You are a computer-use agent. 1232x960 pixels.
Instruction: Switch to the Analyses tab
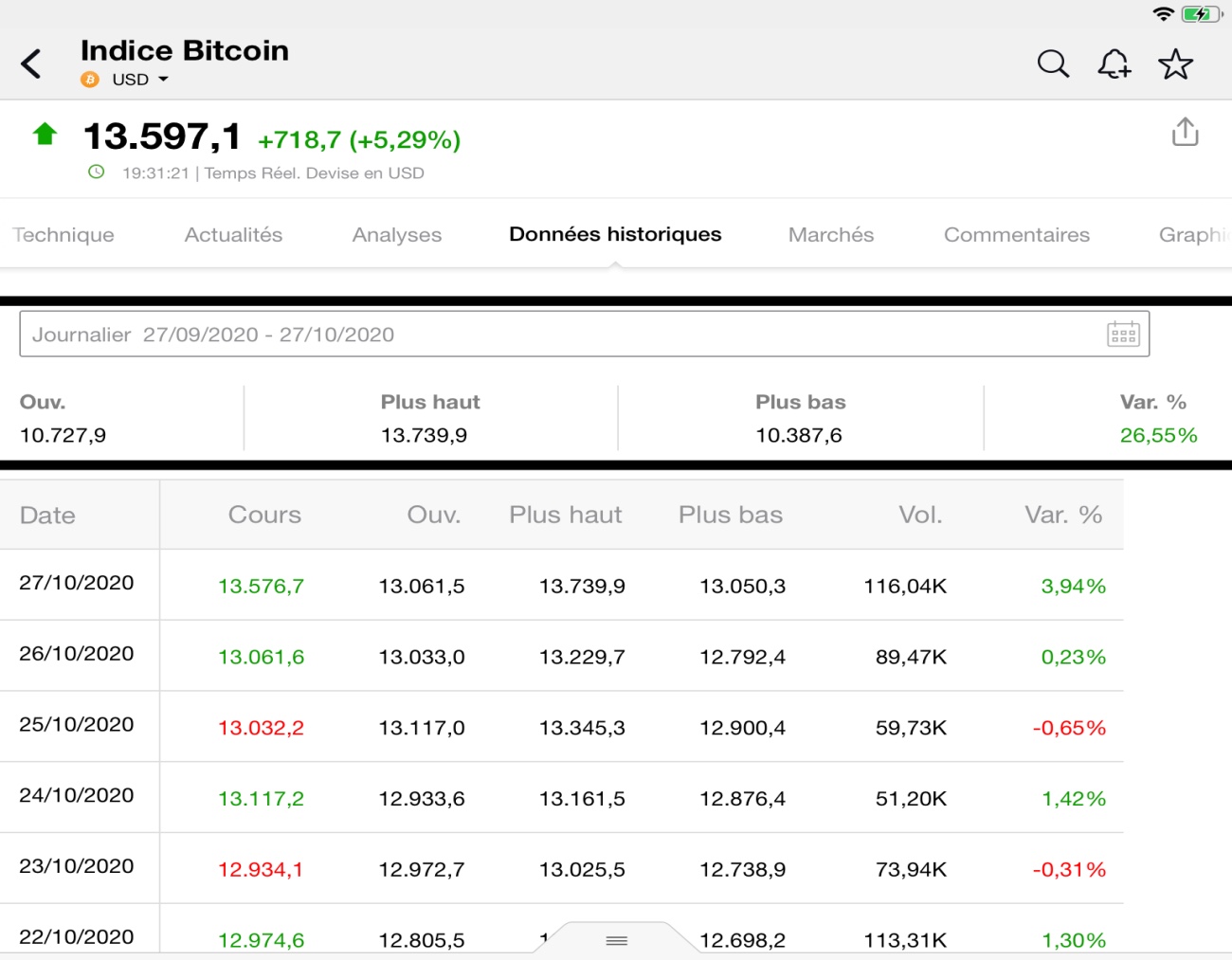(397, 235)
